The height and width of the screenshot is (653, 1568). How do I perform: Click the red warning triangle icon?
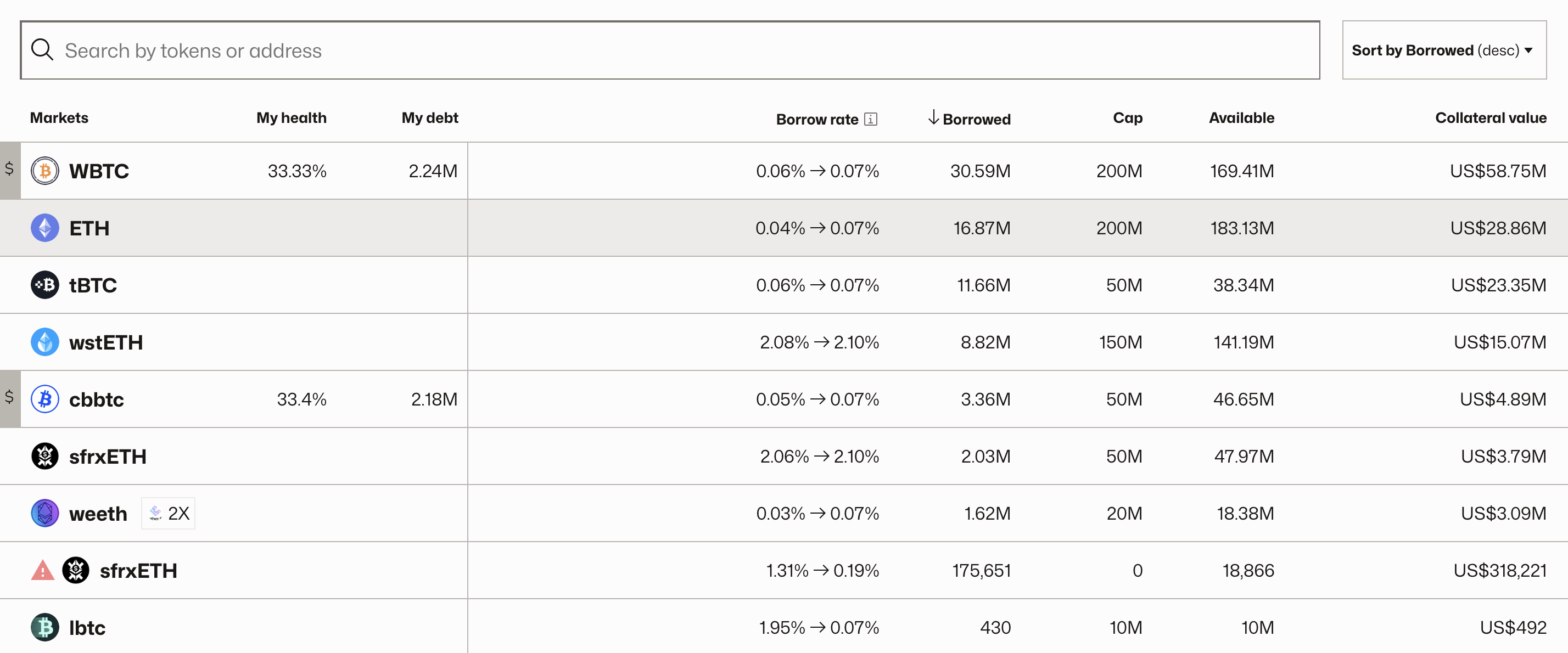point(43,571)
